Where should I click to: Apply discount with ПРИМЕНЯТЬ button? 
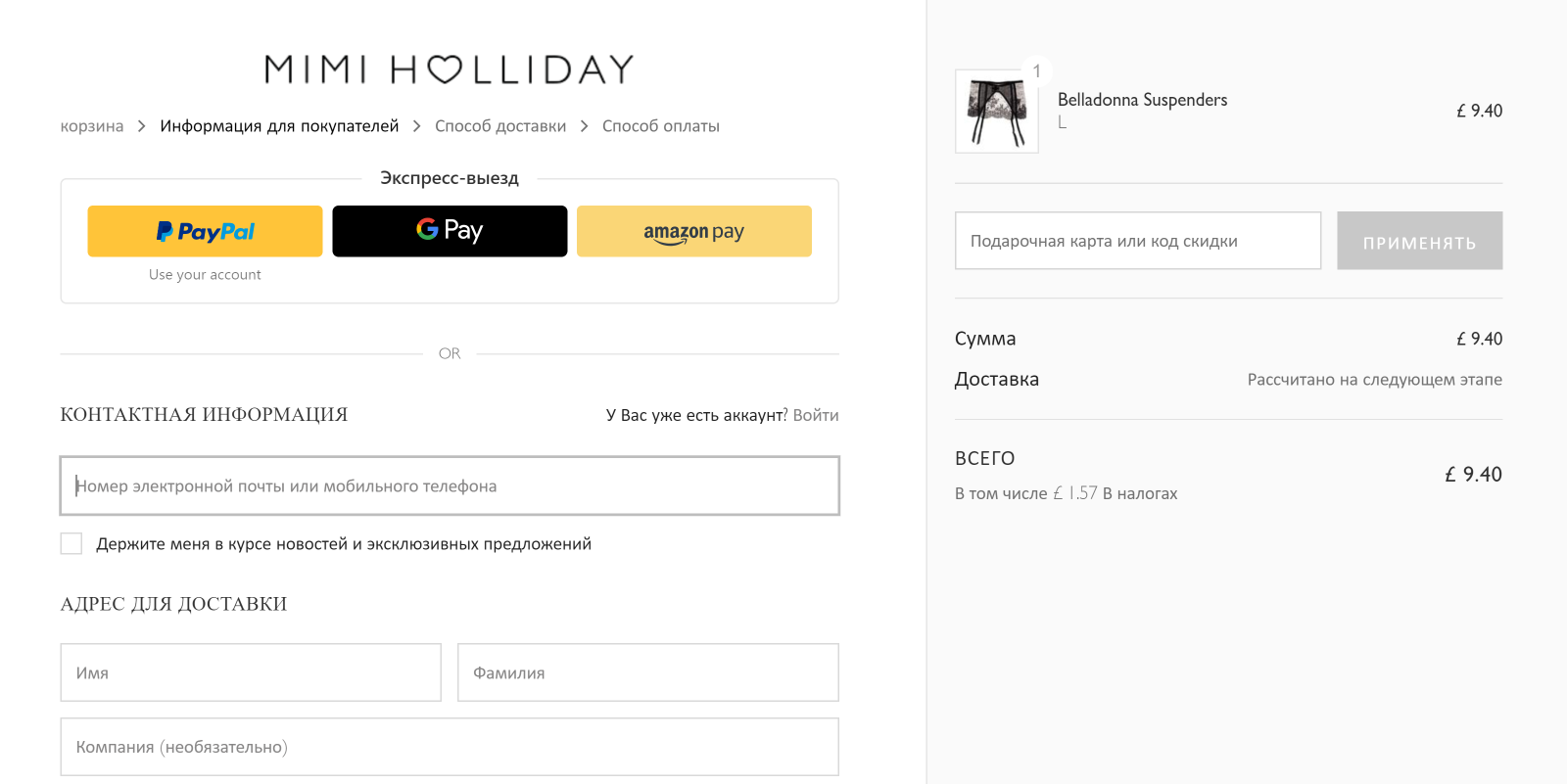(1420, 241)
